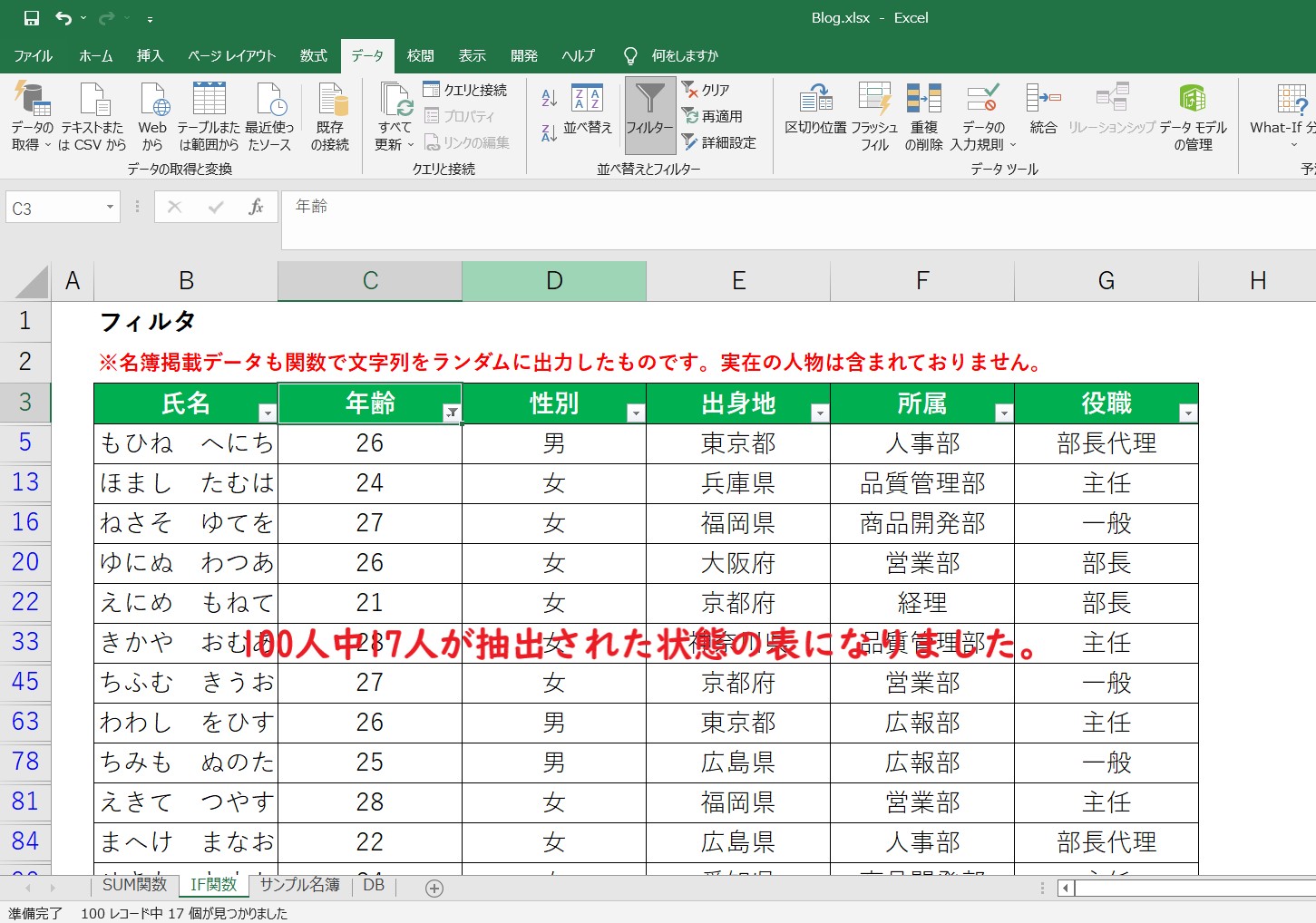Open the Undo history dropdown arrow
1316x923 pixels.
83,18
